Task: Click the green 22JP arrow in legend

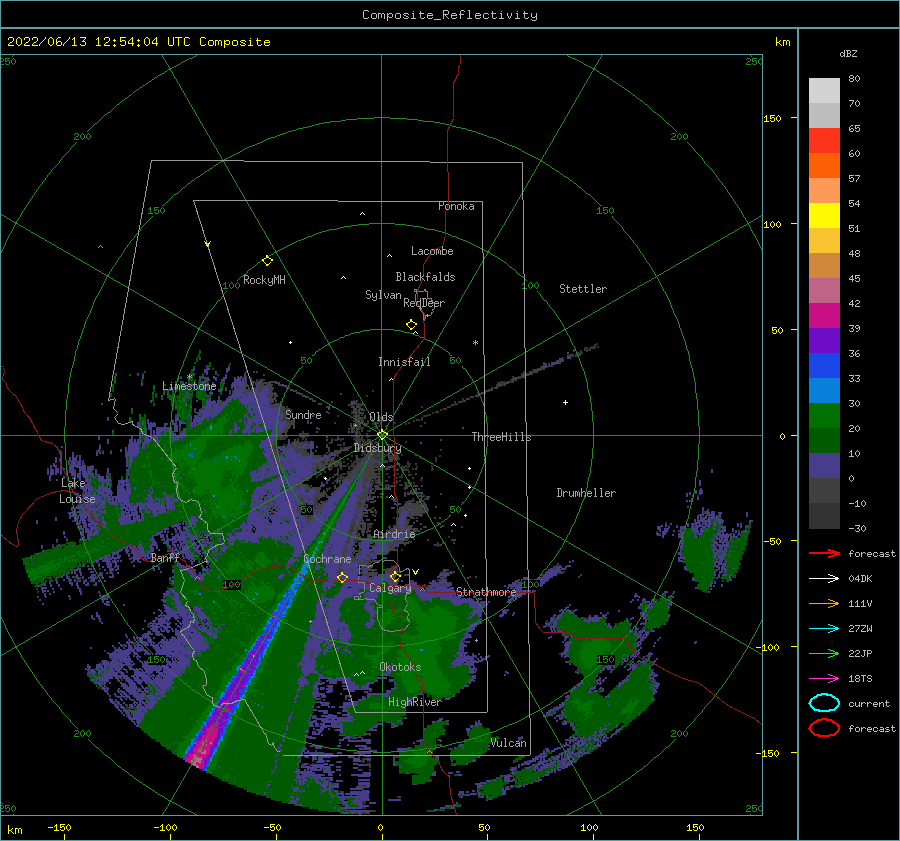Action: pos(824,653)
